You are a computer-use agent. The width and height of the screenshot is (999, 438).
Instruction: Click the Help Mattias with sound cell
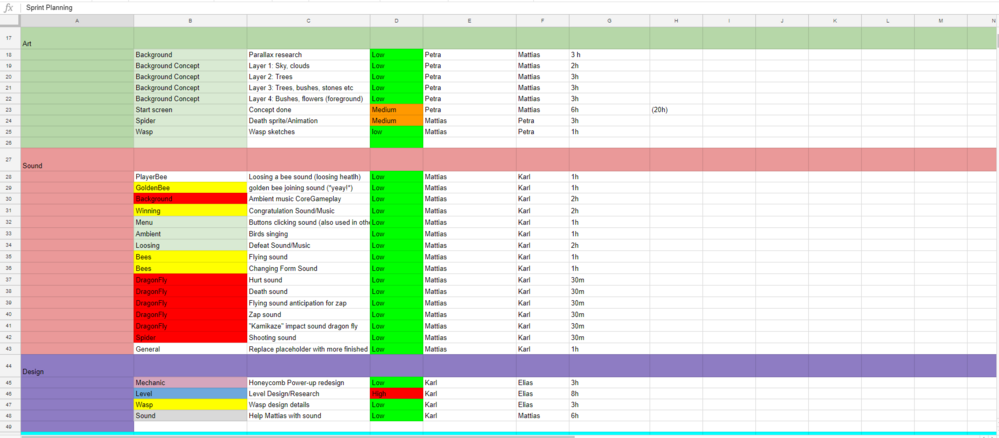pos(308,415)
